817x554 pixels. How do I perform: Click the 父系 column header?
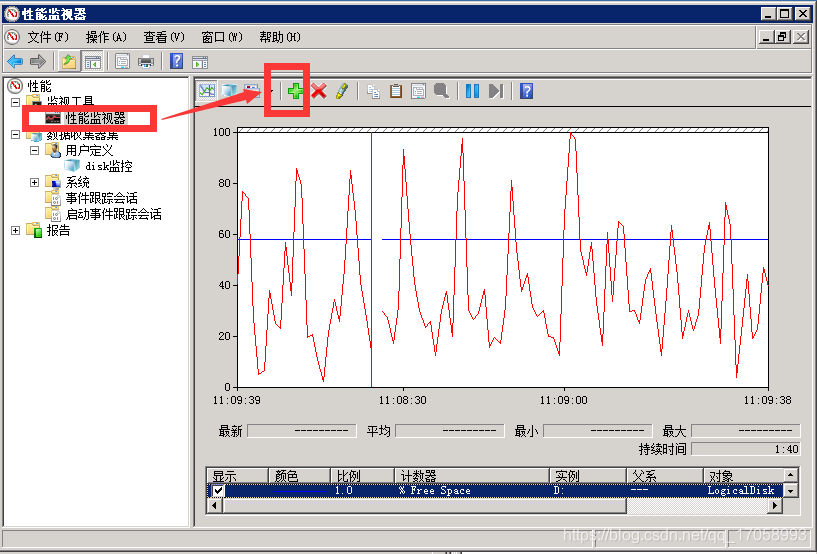tap(665, 476)
